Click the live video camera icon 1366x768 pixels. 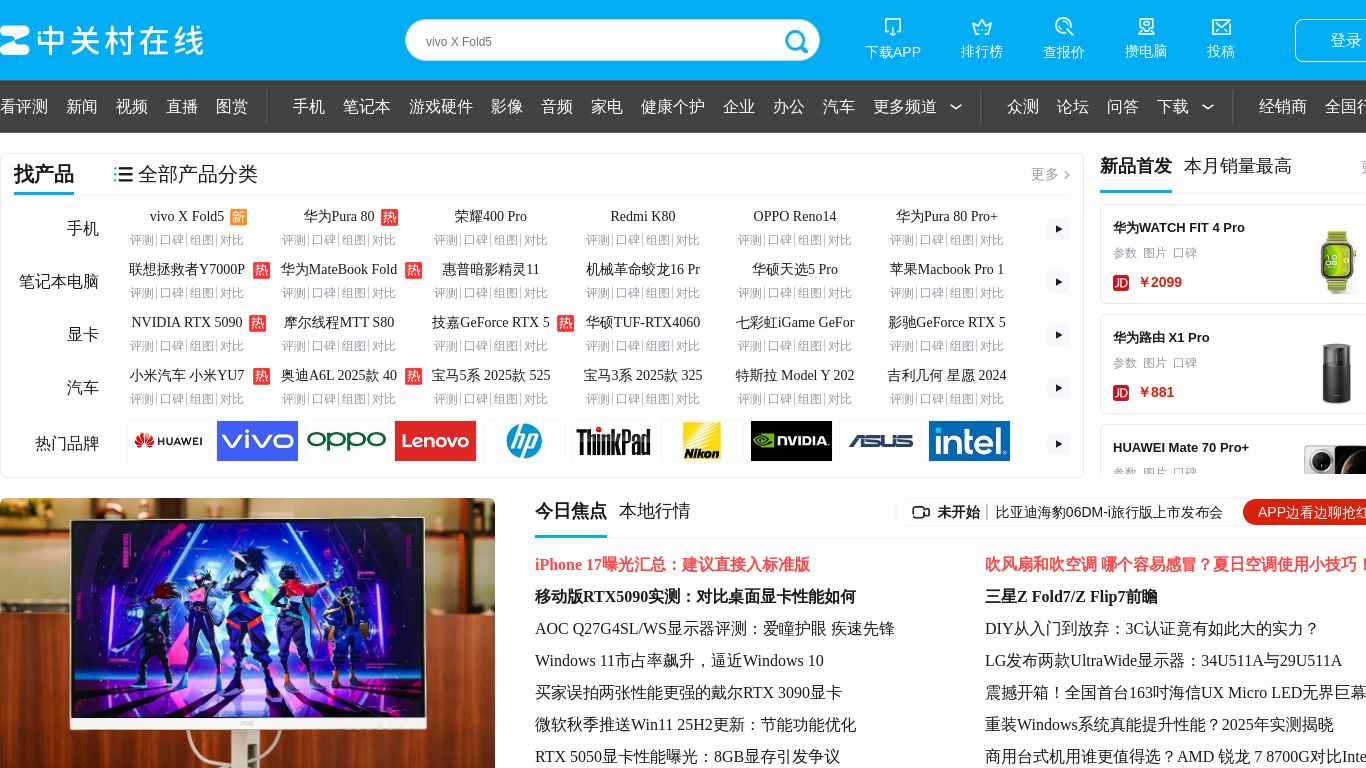(921, 512)
